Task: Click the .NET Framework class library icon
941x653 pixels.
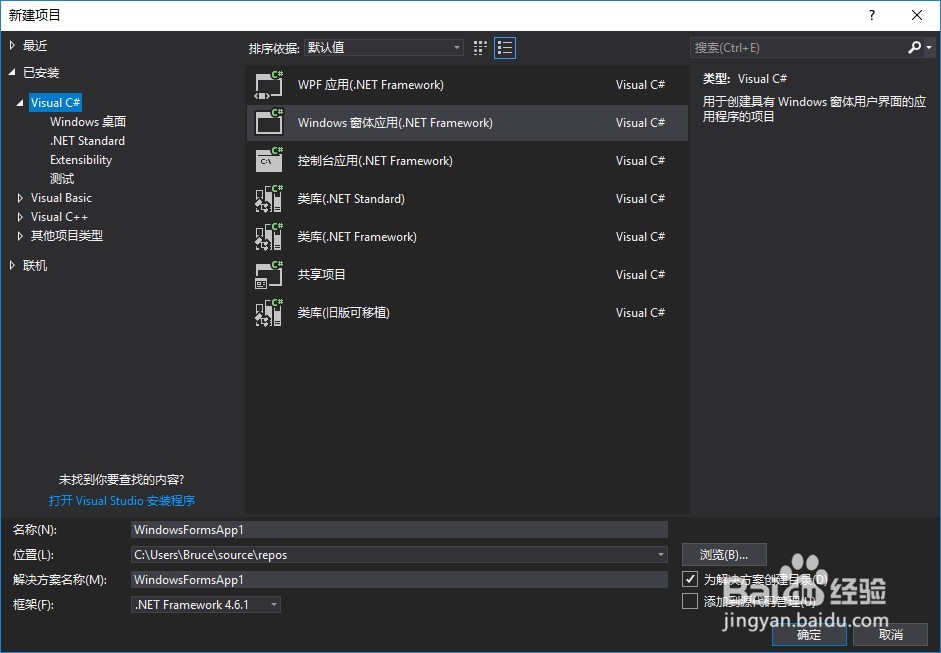Action: [x=268, y=236]
